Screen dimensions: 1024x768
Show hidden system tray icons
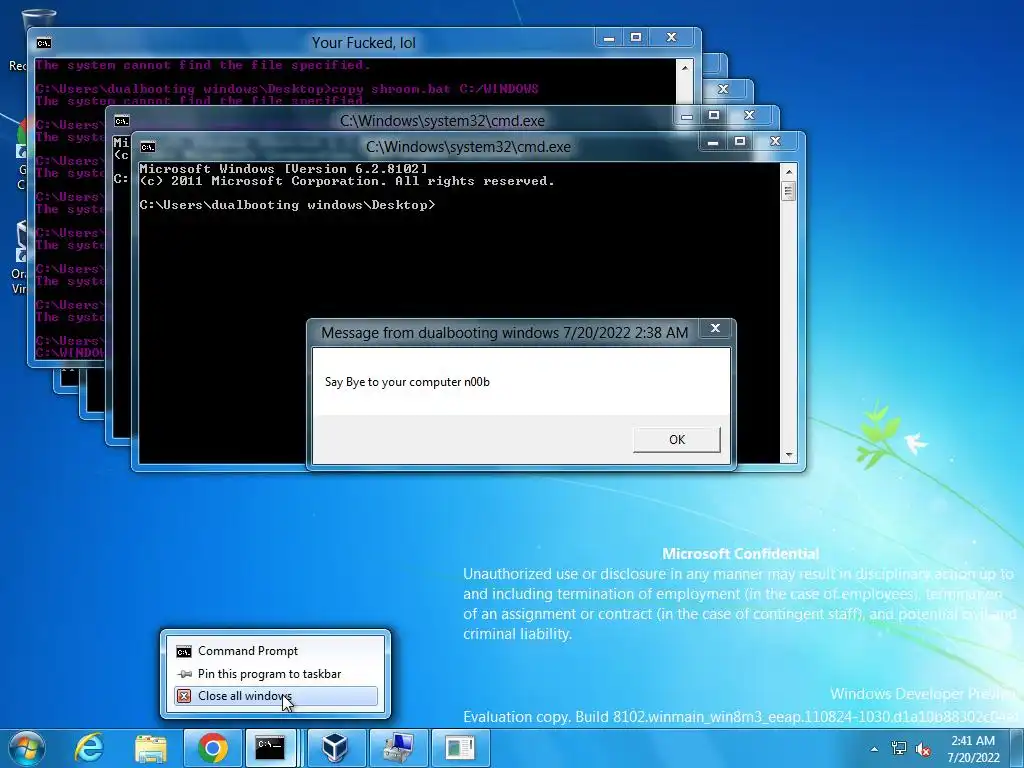[874, 749]
